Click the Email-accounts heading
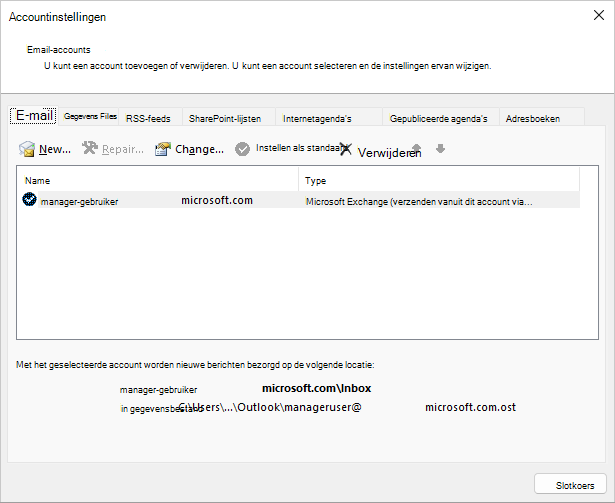The height and width of the screenshot is (503, 615). (x=58, y=50)
